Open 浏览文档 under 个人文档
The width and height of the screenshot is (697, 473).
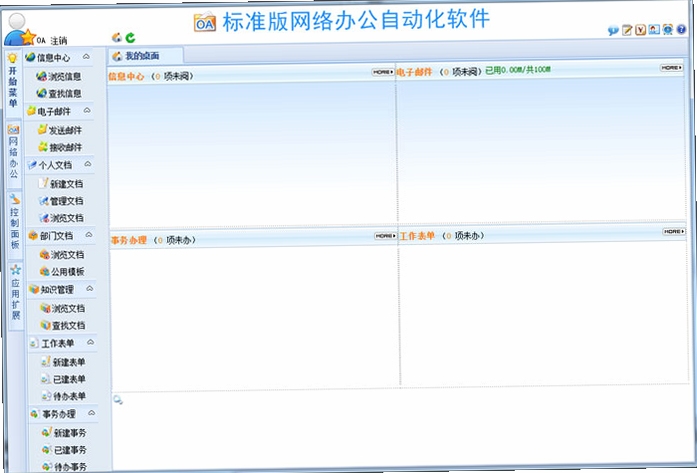[62, 218]
